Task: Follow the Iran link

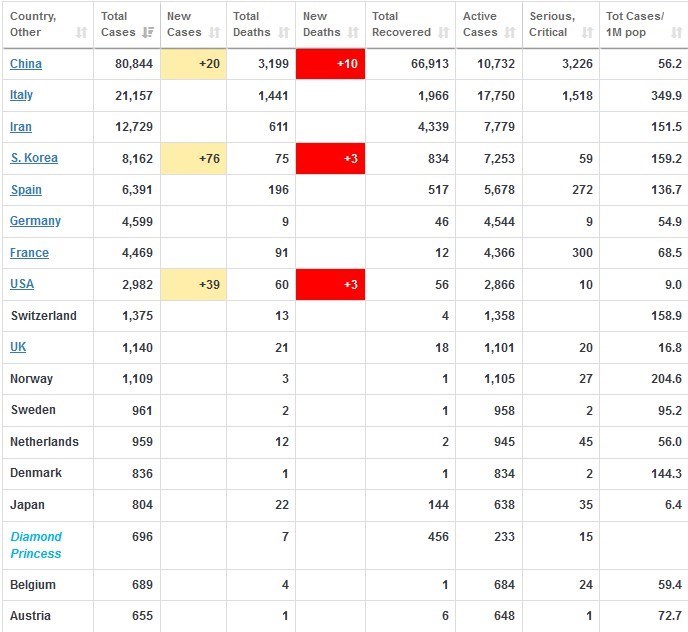Action: tap(21, 127)
